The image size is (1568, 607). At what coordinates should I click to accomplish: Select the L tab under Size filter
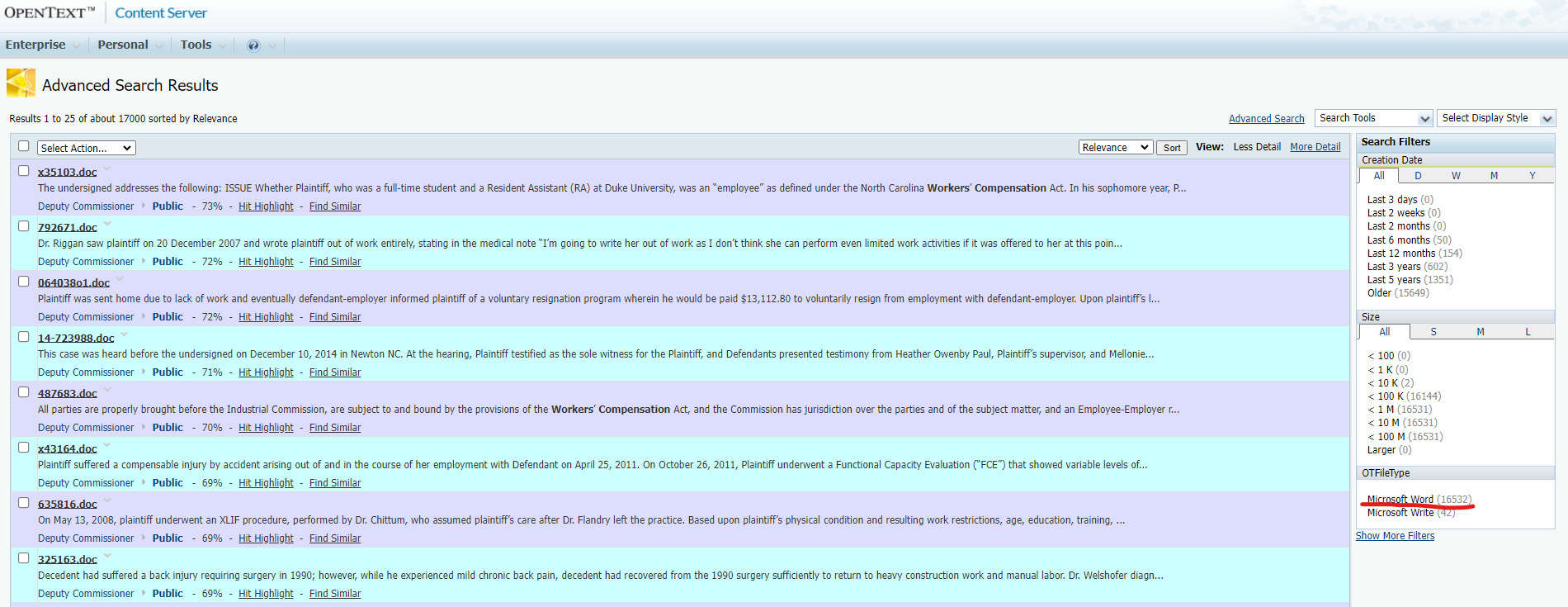[1528, 331]
